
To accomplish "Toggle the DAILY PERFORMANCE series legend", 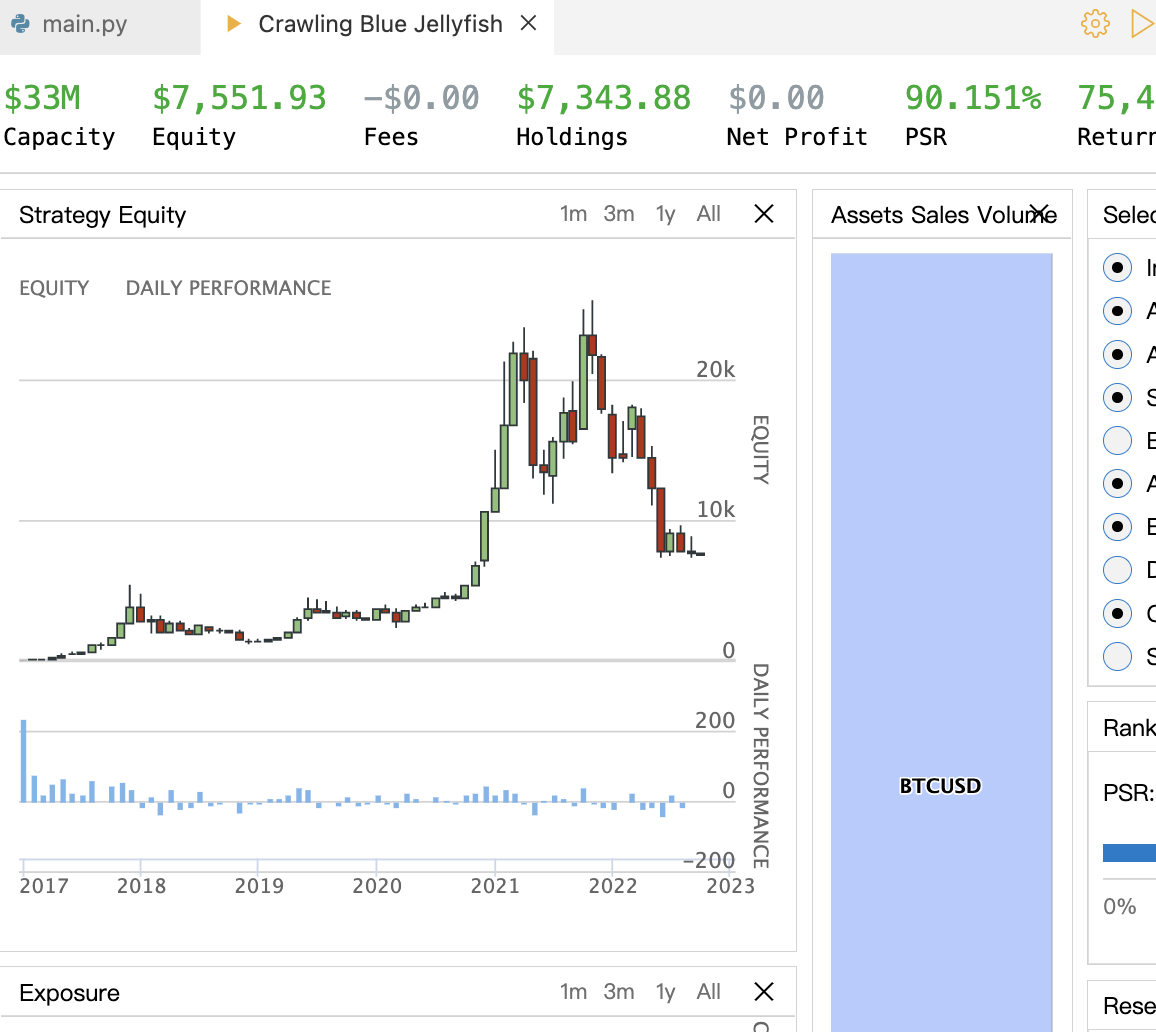I will pos(229,287).
